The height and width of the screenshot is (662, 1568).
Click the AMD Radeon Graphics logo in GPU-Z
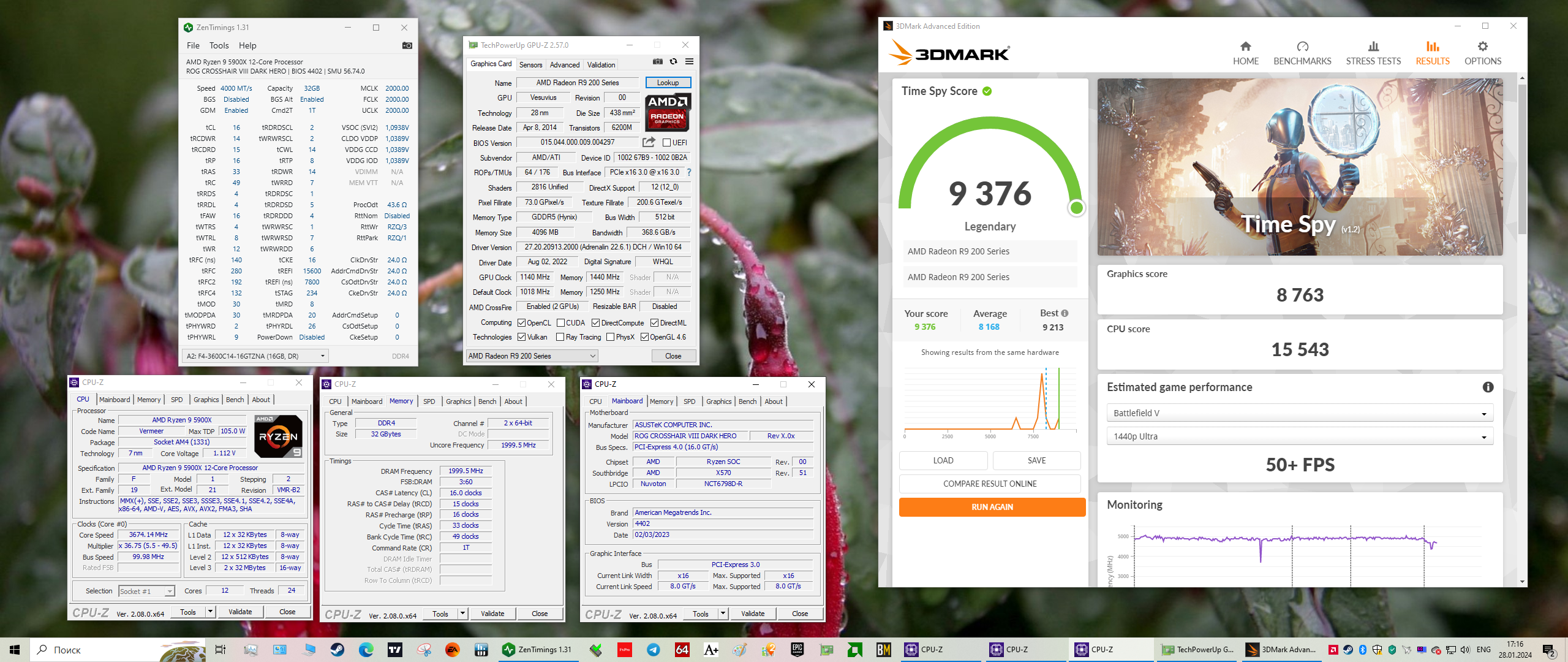point(668,113)
